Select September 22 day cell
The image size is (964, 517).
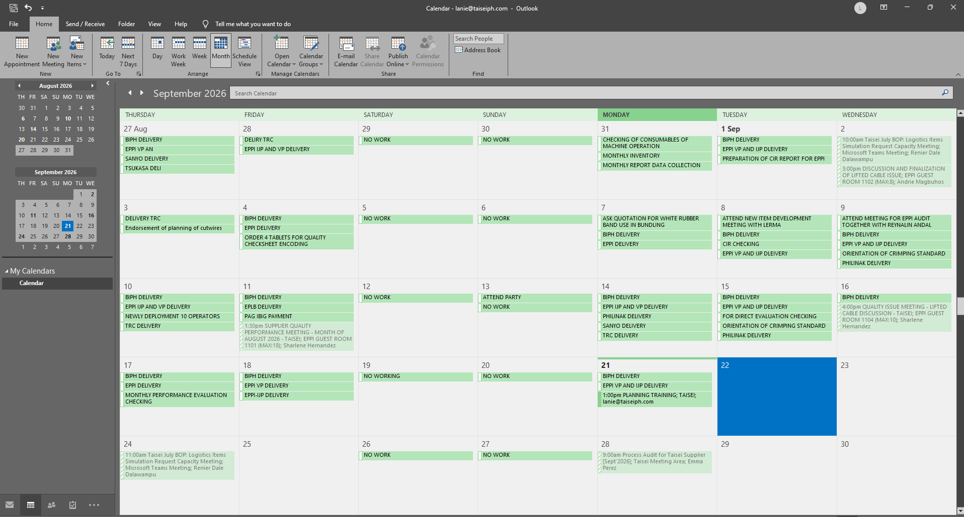776,397
